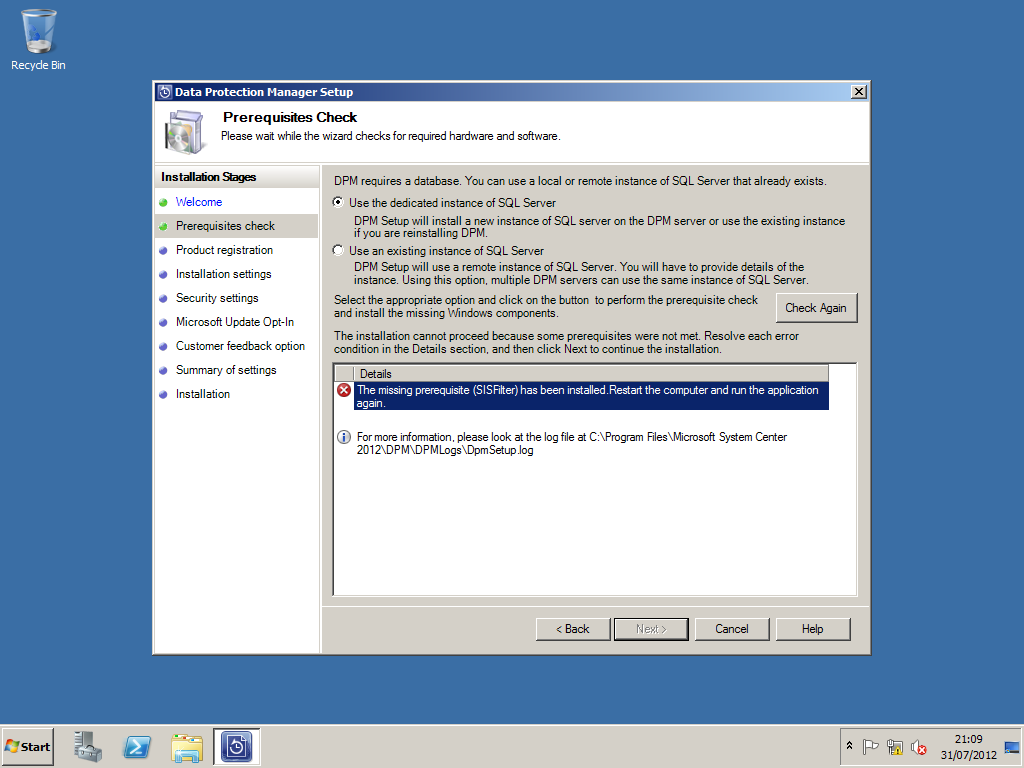Select Use the dedicated instance of SQL Server

point(338,202)
